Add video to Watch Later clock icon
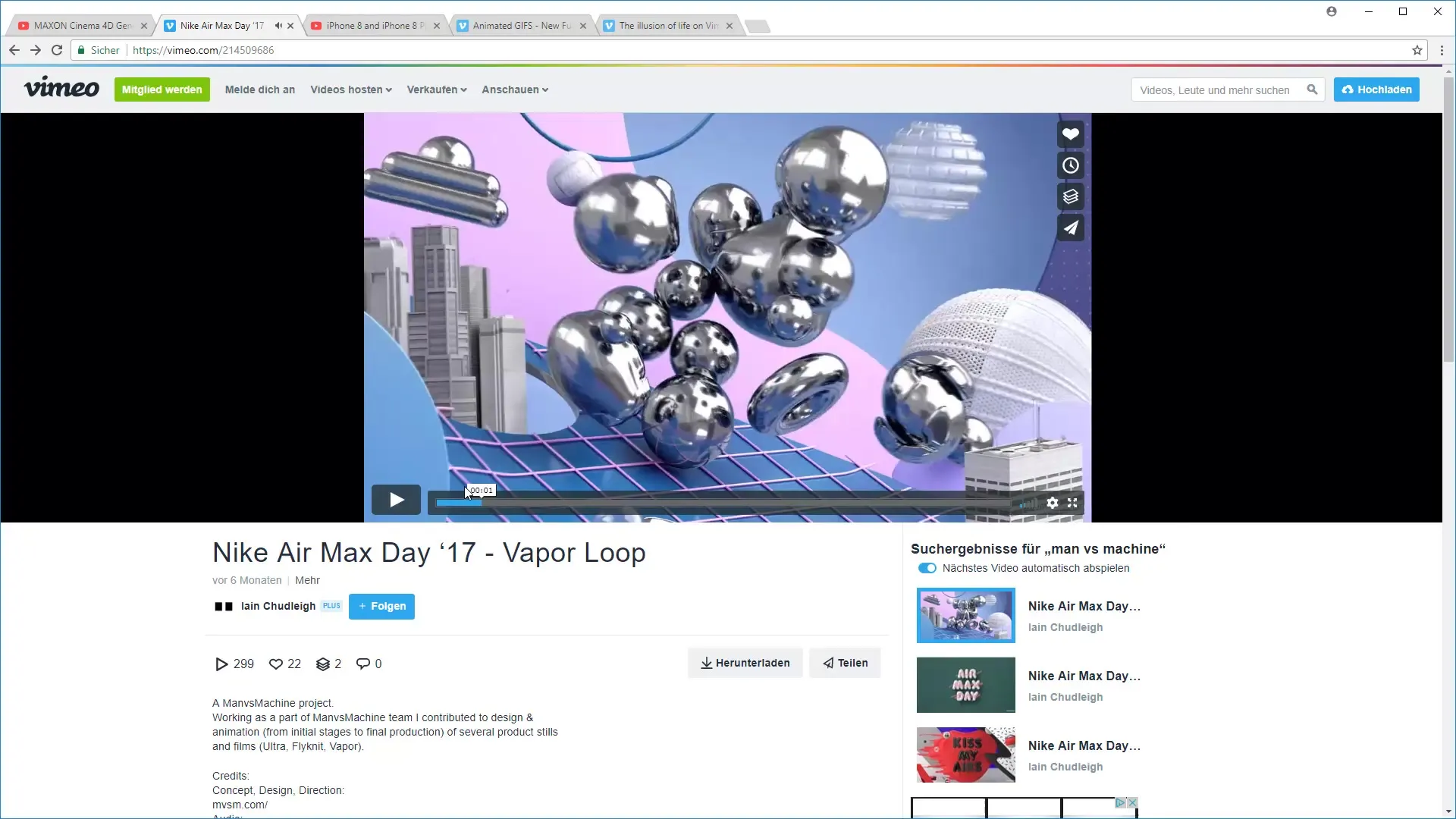 pyautogui.click(x=1070, y=165)
